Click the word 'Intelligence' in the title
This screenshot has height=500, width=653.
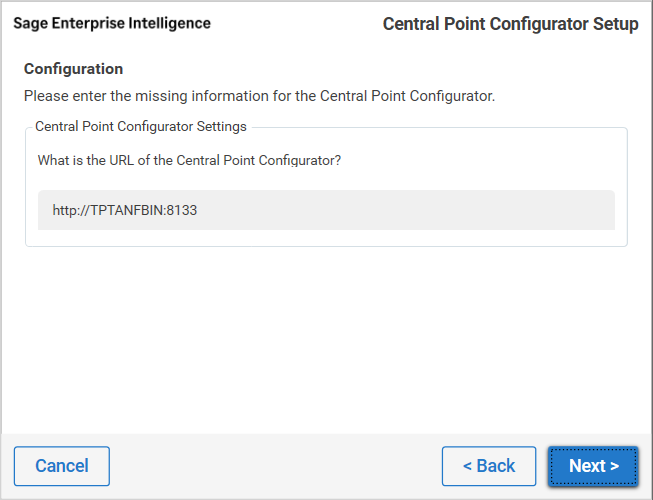(x=170, y=23)
